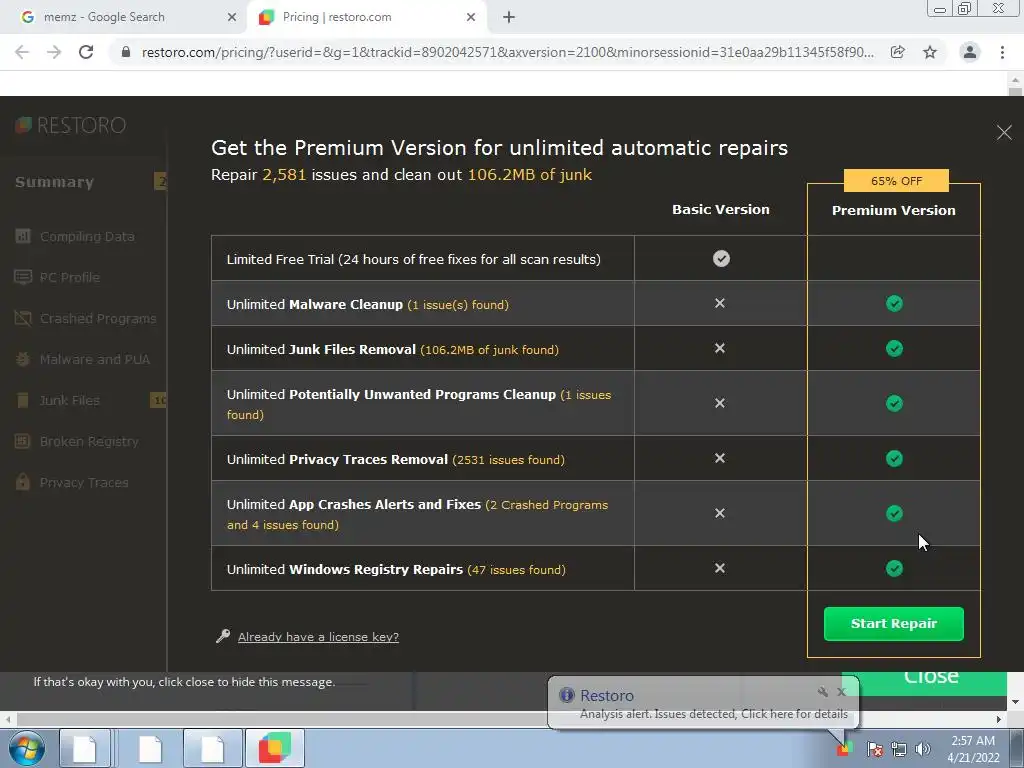Click the Basic Version column header
Viewport: 1024px width, 768px height.
[721, 210]
